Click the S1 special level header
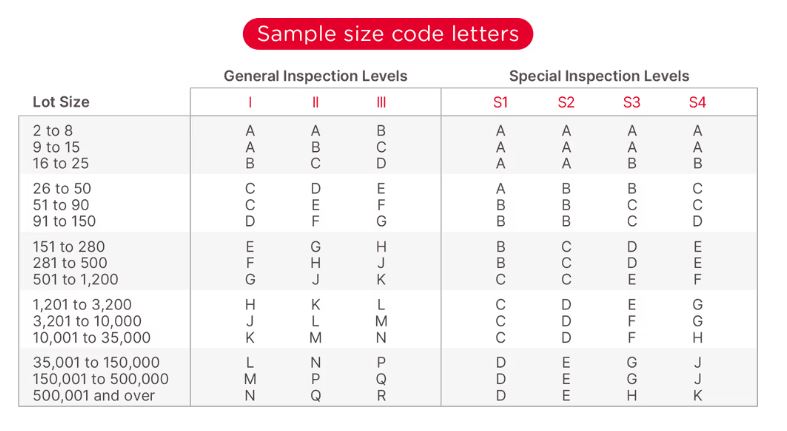 click(x=500, y=102)
